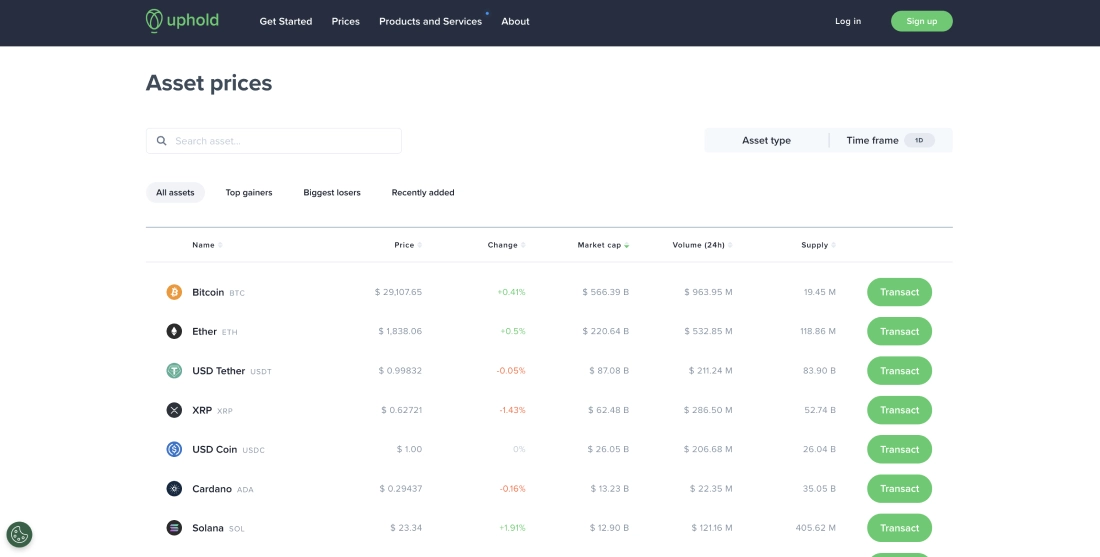This screenshot has height=557, width=1100.
Task: Click the Solana coin icon
Action: point(174,528)
